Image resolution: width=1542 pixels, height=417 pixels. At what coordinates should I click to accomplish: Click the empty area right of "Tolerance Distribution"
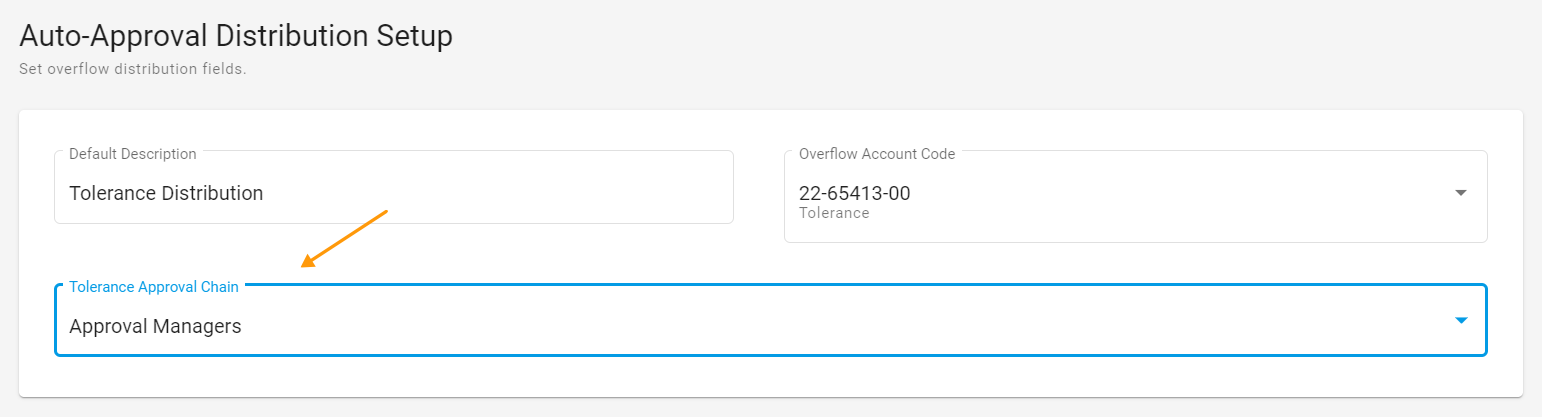tap(500, 193)
